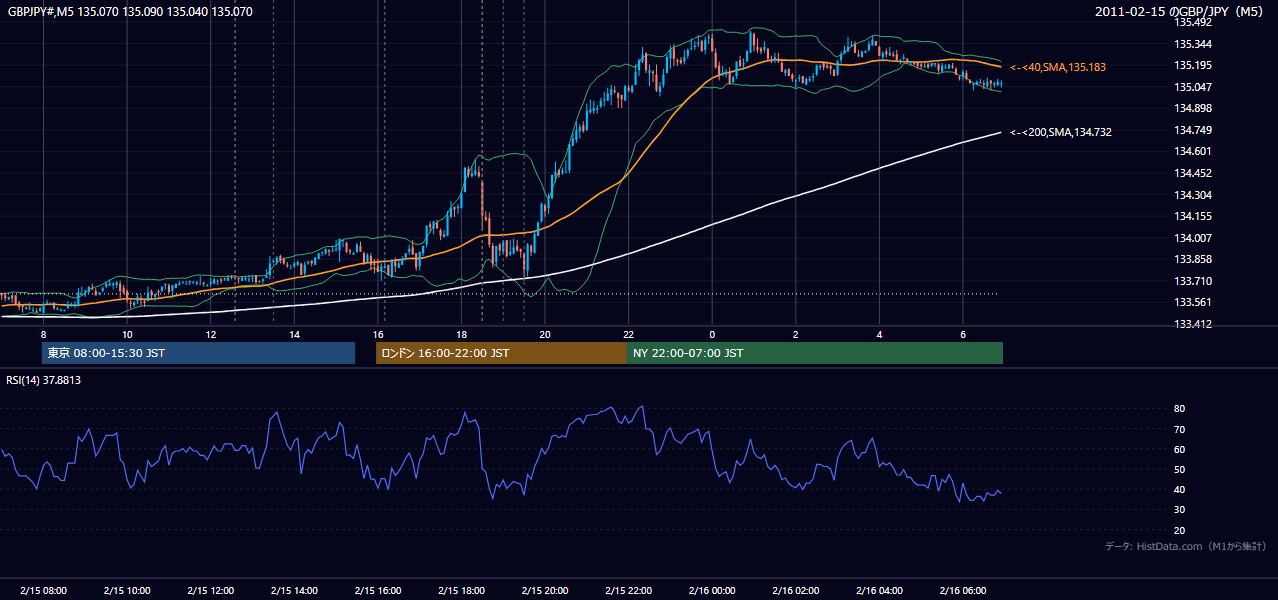This screenshot has height=600, width=1278.
Task: Click price level 135.492 on the axis
Action: coord(1193,22)
